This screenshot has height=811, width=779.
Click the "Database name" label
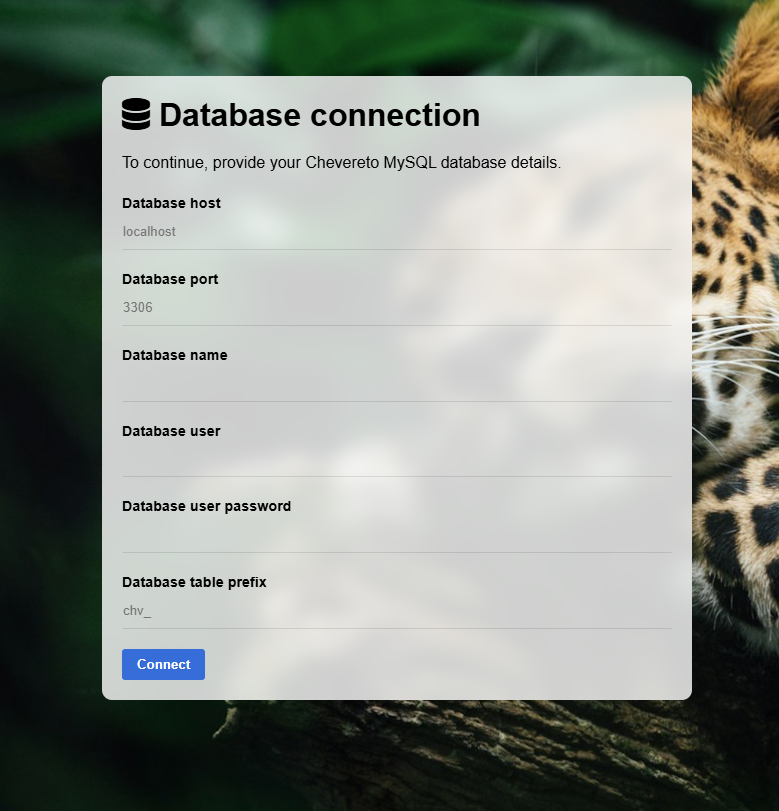[174, 355]
